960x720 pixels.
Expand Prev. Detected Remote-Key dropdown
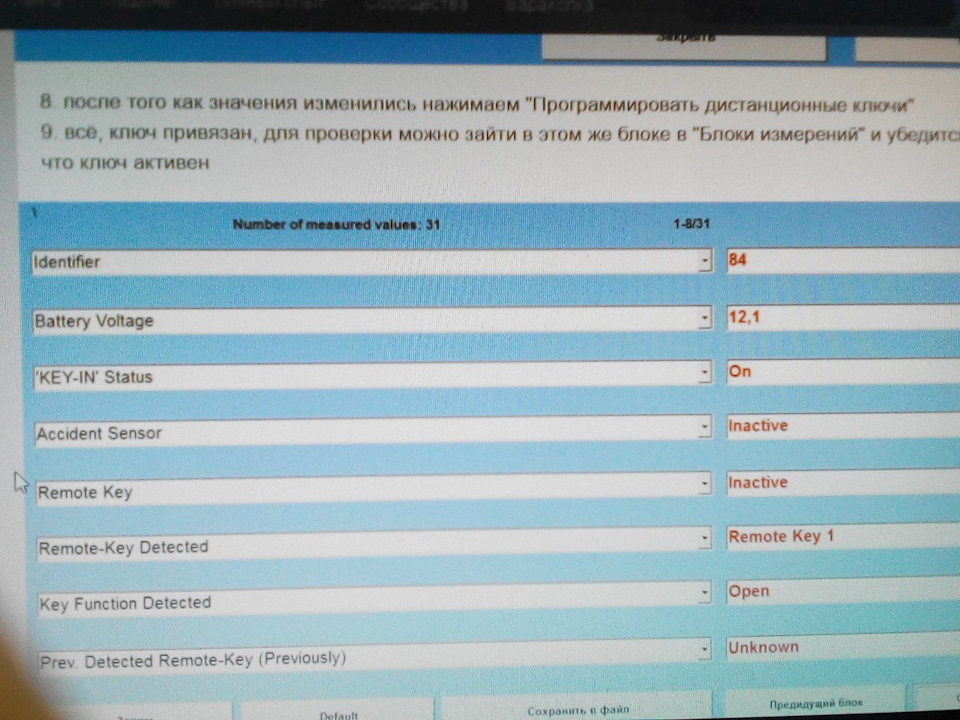pyautogui.click(x=705, y=648)
